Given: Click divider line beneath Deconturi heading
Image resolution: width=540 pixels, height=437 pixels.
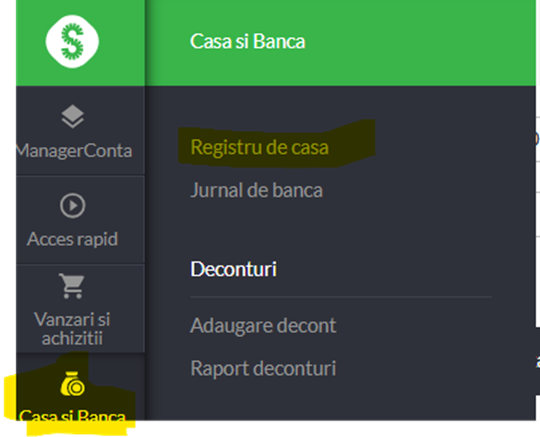Looking at the screenshot, I should [x=341, y=296].
